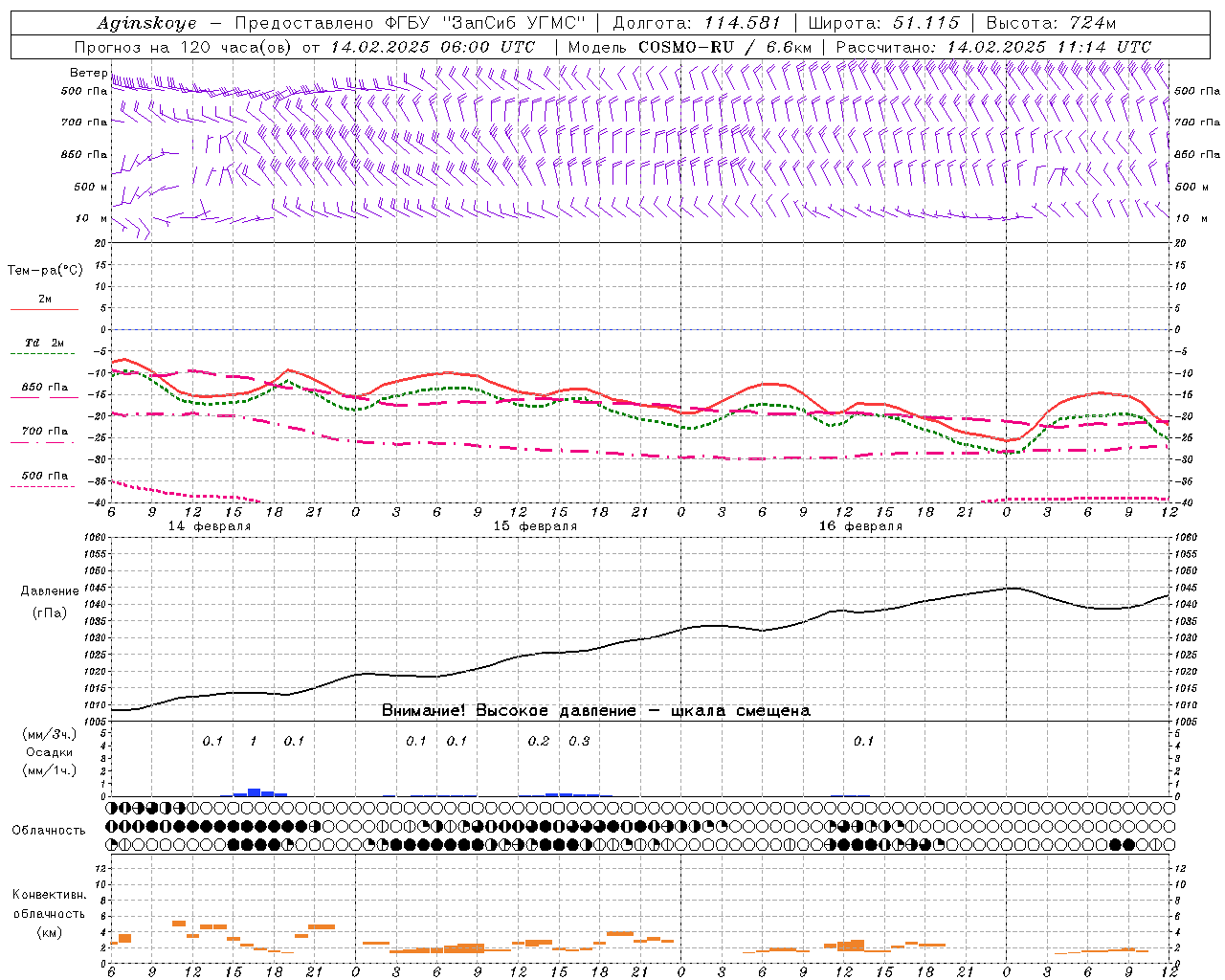Click the '2м' temperature legend entry
Viewport: 1225px width, 980px height.
[x=45, y=300]
